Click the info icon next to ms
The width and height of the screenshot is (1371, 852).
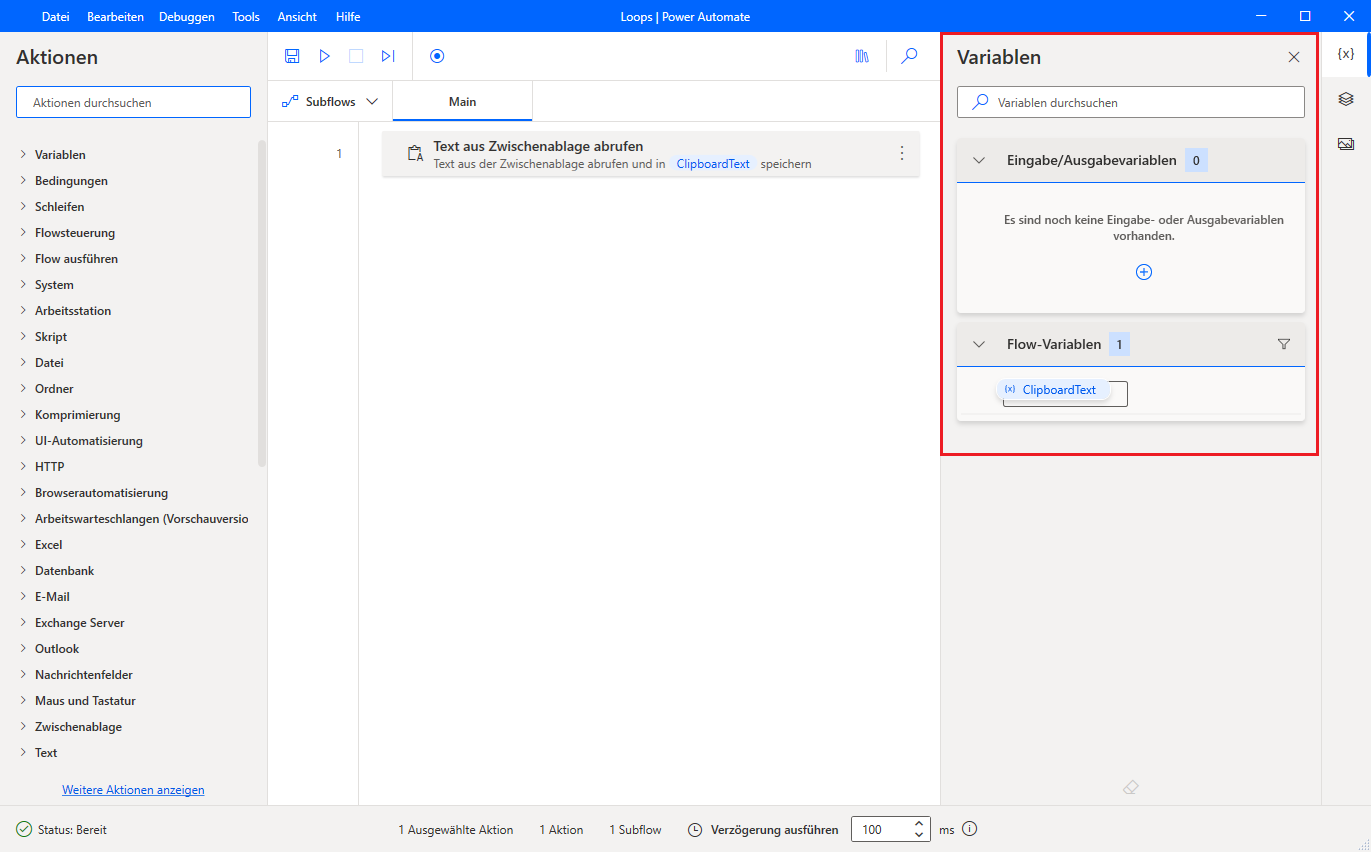pos(969,829)
